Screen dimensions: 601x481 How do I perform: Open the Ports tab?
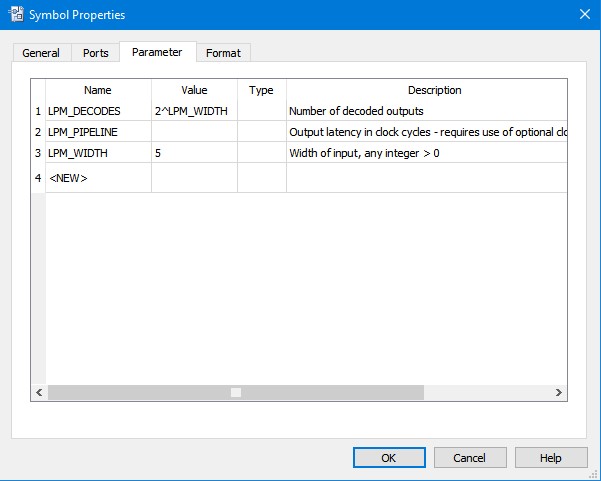[x=96, y=53]
